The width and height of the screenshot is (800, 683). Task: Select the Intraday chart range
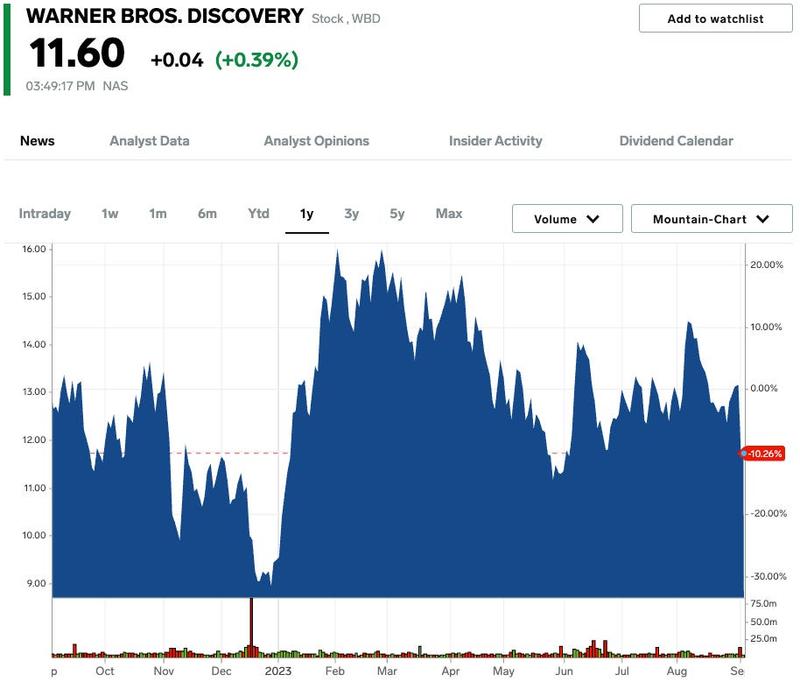coord(45,214)
